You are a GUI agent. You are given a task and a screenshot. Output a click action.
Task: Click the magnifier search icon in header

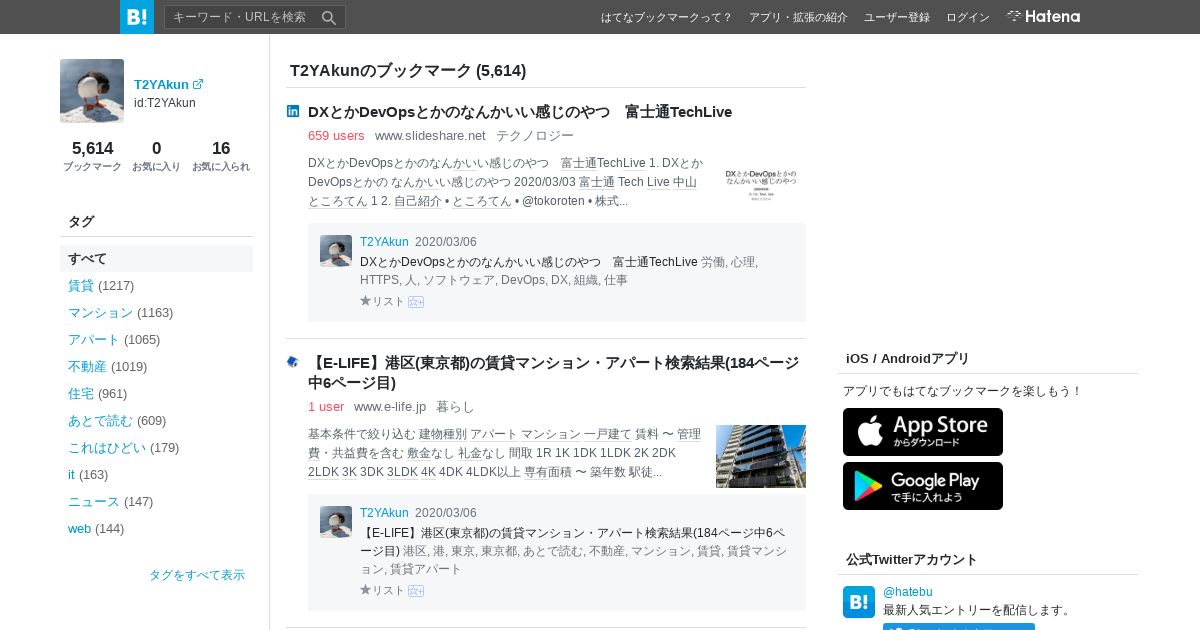tap(329, 17)
